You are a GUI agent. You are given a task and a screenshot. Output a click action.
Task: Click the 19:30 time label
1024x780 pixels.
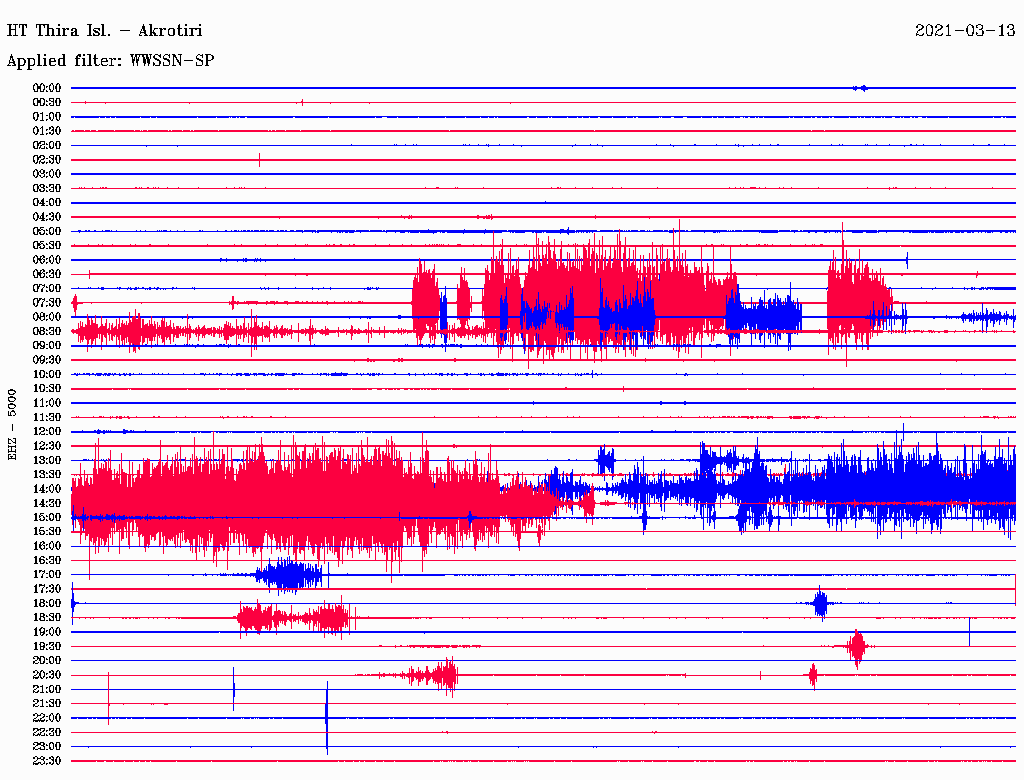pyautogui.click(x=47, y=647)
